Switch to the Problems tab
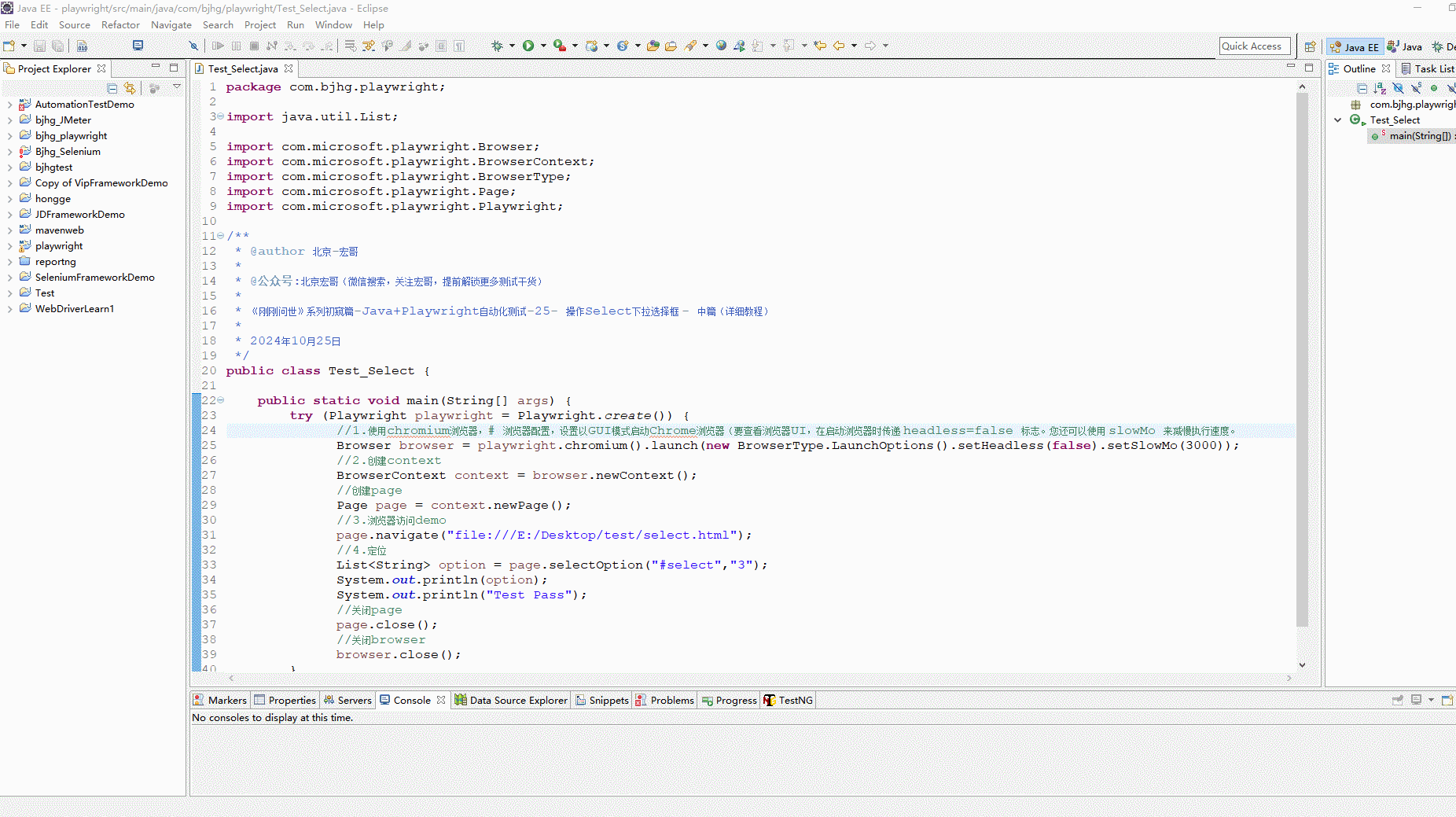This screenshot has height=817, width=1456. coord(671,700)
